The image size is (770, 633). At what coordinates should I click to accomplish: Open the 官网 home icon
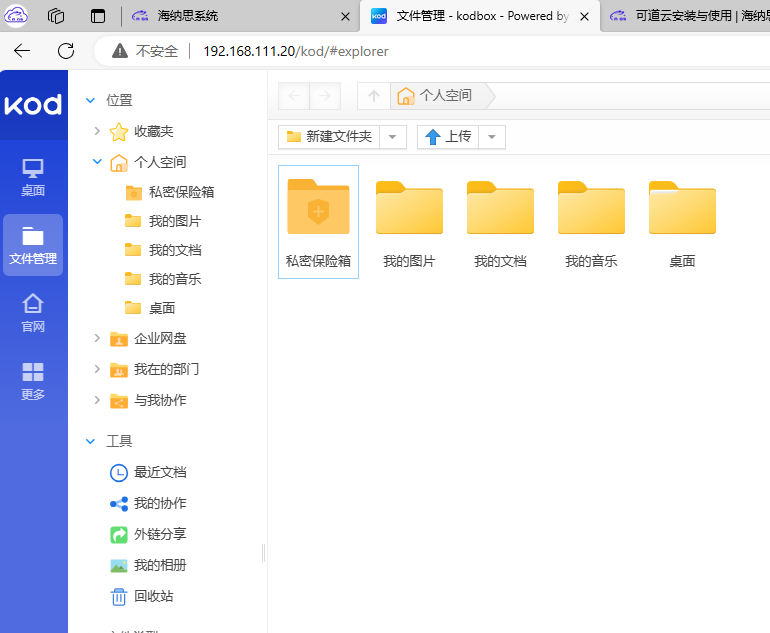33,312
